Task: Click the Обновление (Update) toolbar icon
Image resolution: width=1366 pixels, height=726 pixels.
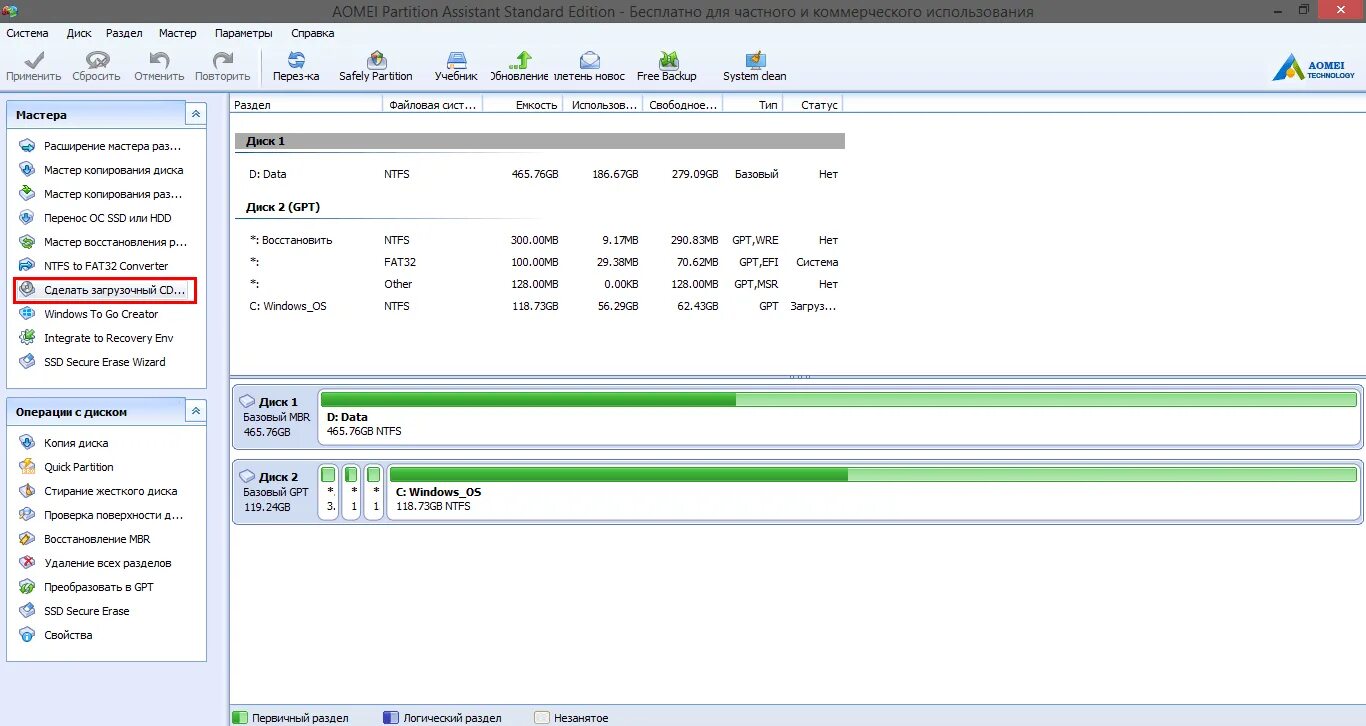Action: [520, 66]
